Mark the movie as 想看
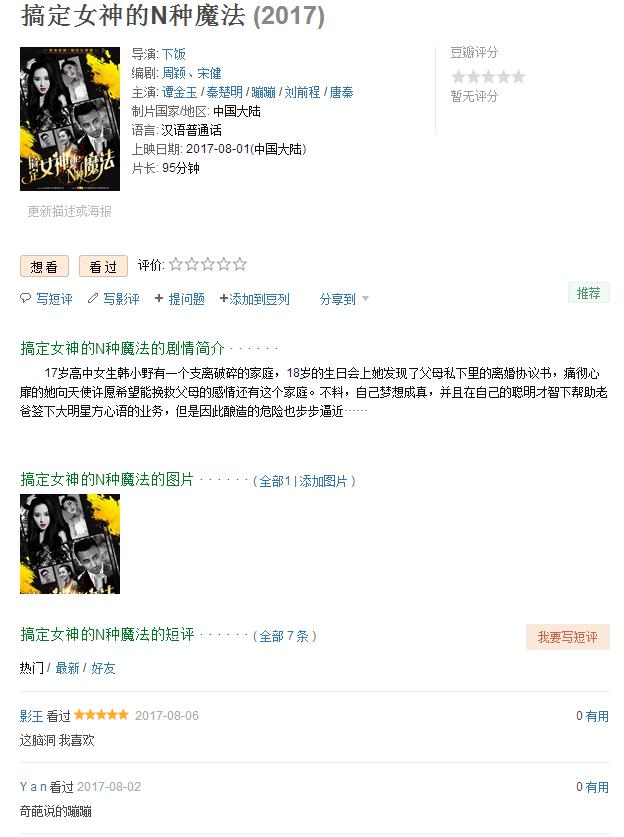 (44, 266)
